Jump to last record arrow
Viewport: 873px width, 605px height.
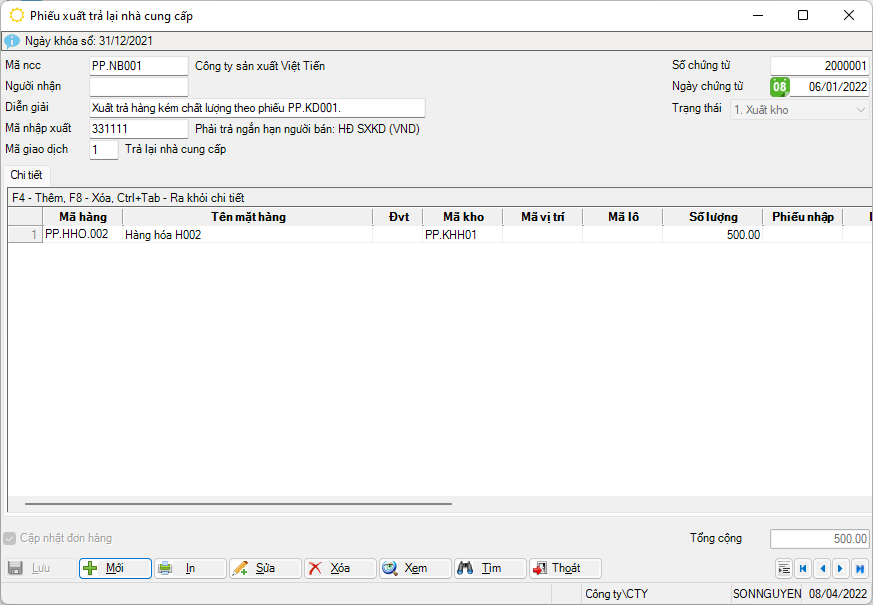(x=859, y=569)
